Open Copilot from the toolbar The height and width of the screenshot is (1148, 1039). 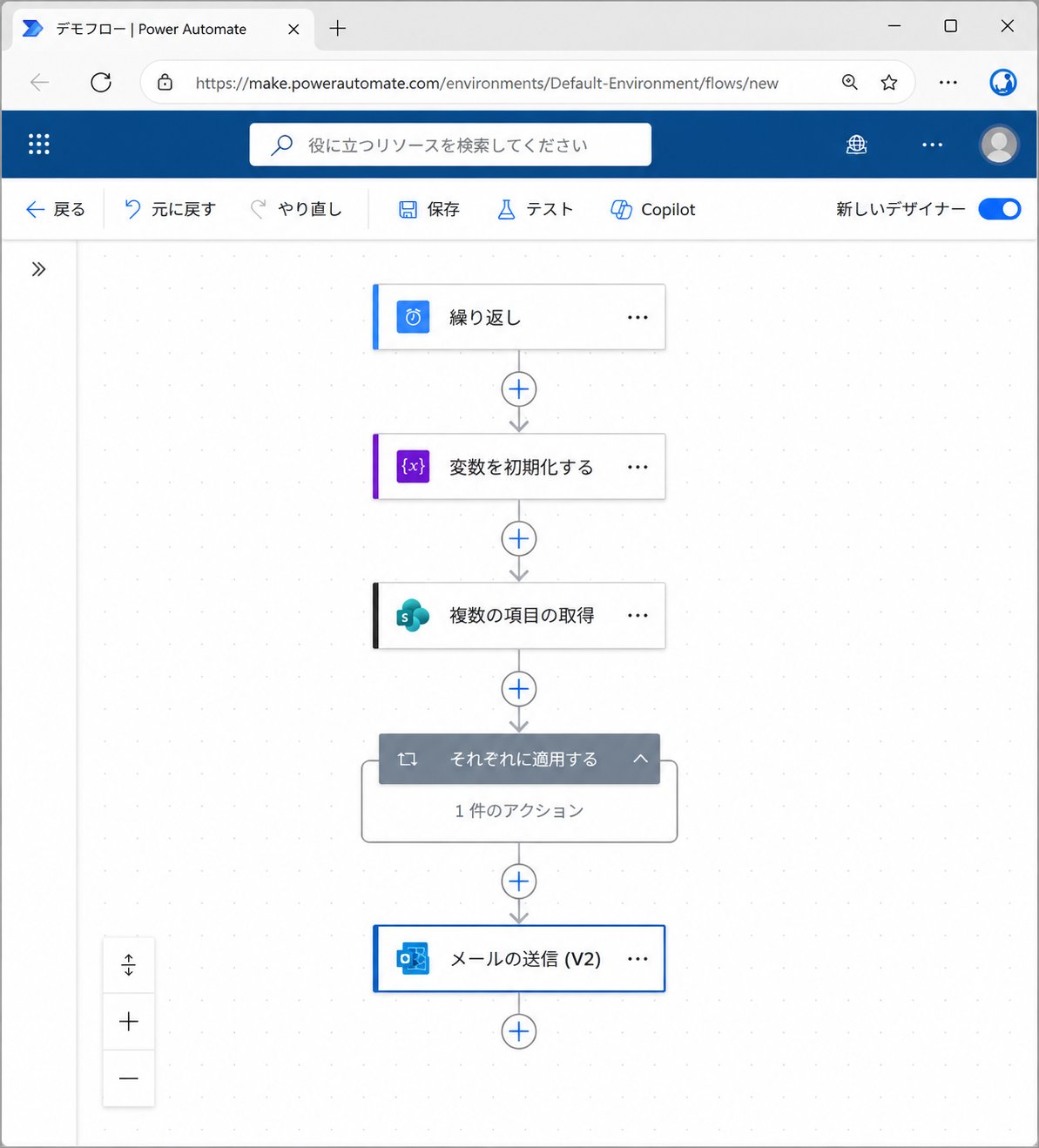coord(653,209)
